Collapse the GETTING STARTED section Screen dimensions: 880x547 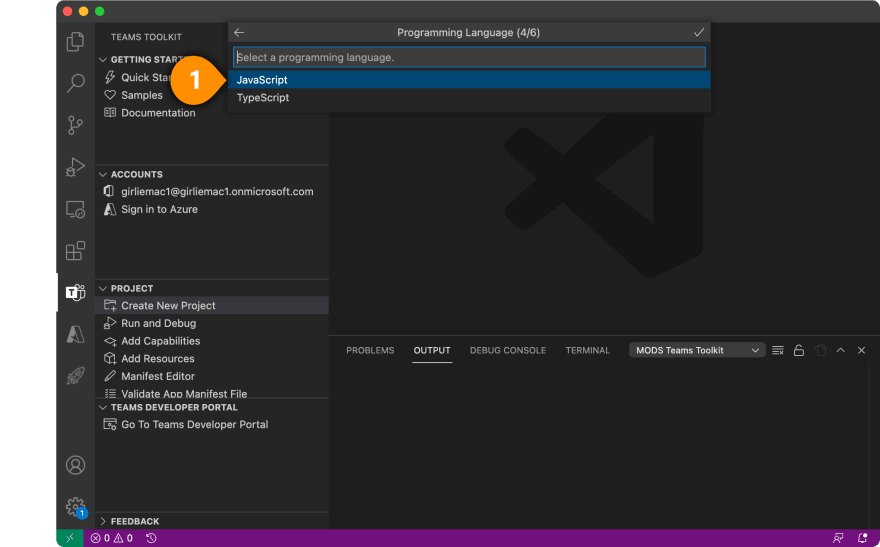pos(103,59)
